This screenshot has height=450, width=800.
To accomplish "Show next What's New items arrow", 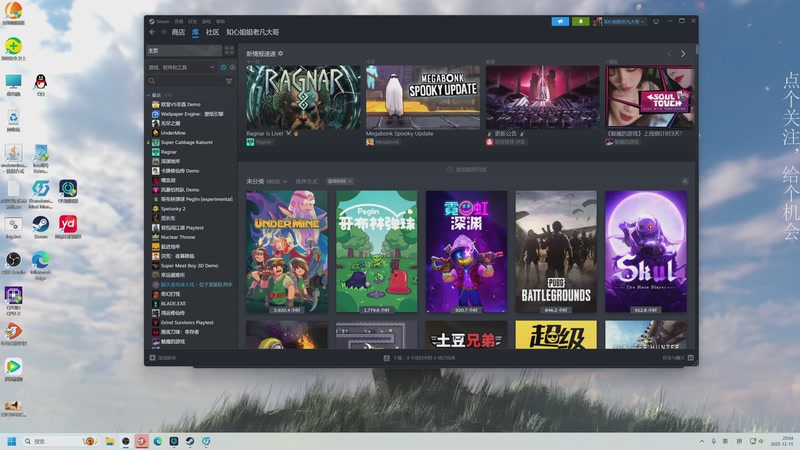I will 683,54.
